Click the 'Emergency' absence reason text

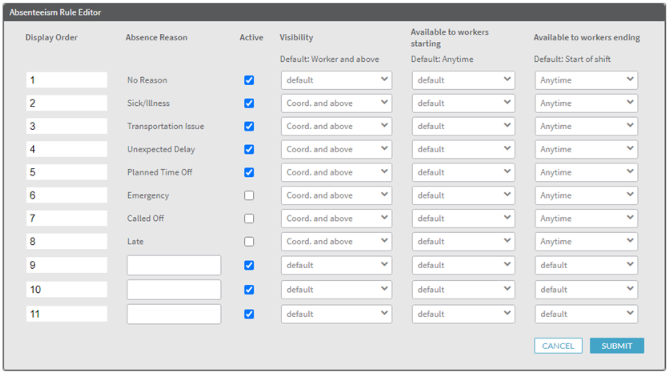(x=148, y=195)
